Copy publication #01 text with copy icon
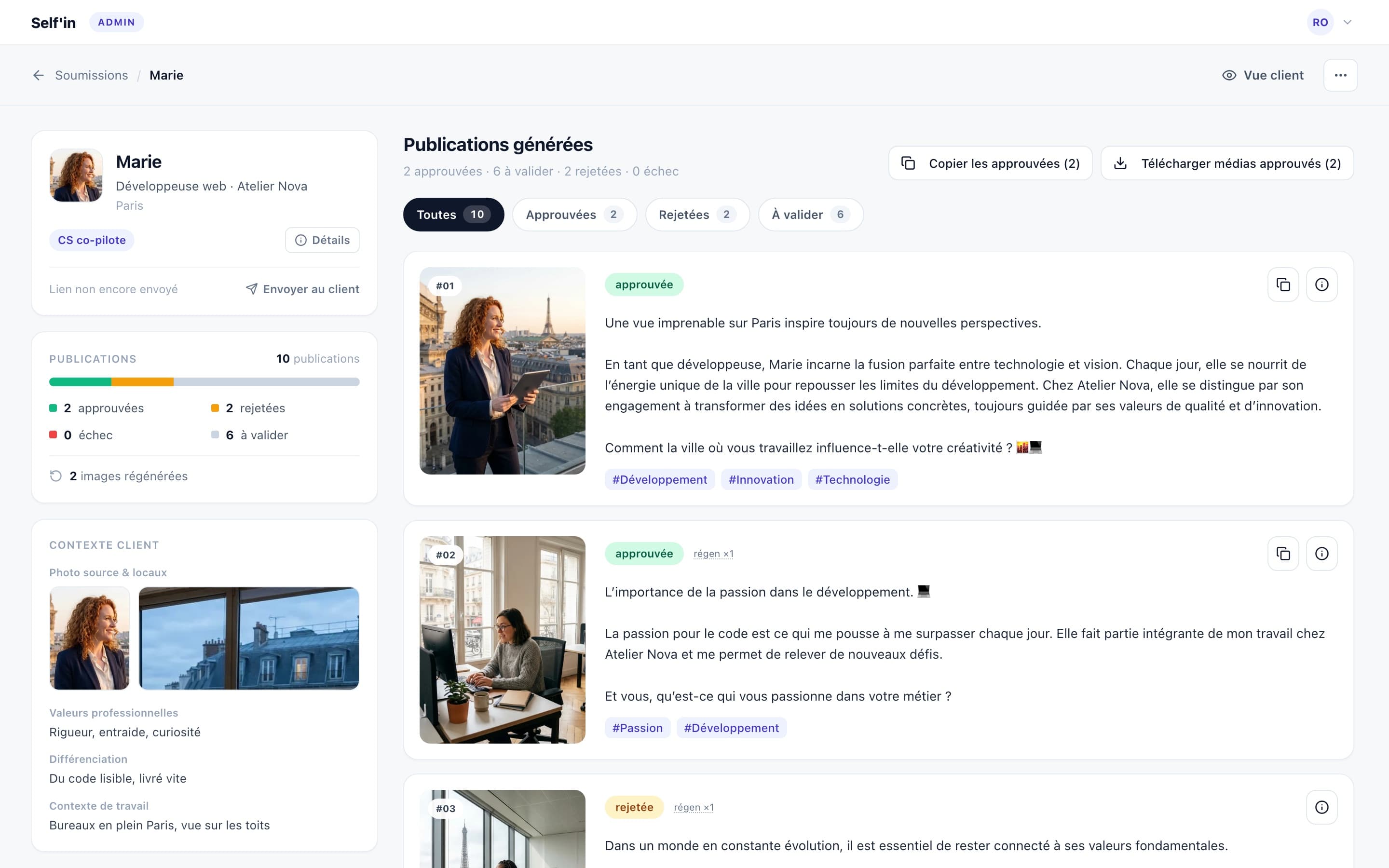The width and height of the screenshot is (1389, 868). pos(1283,285)
